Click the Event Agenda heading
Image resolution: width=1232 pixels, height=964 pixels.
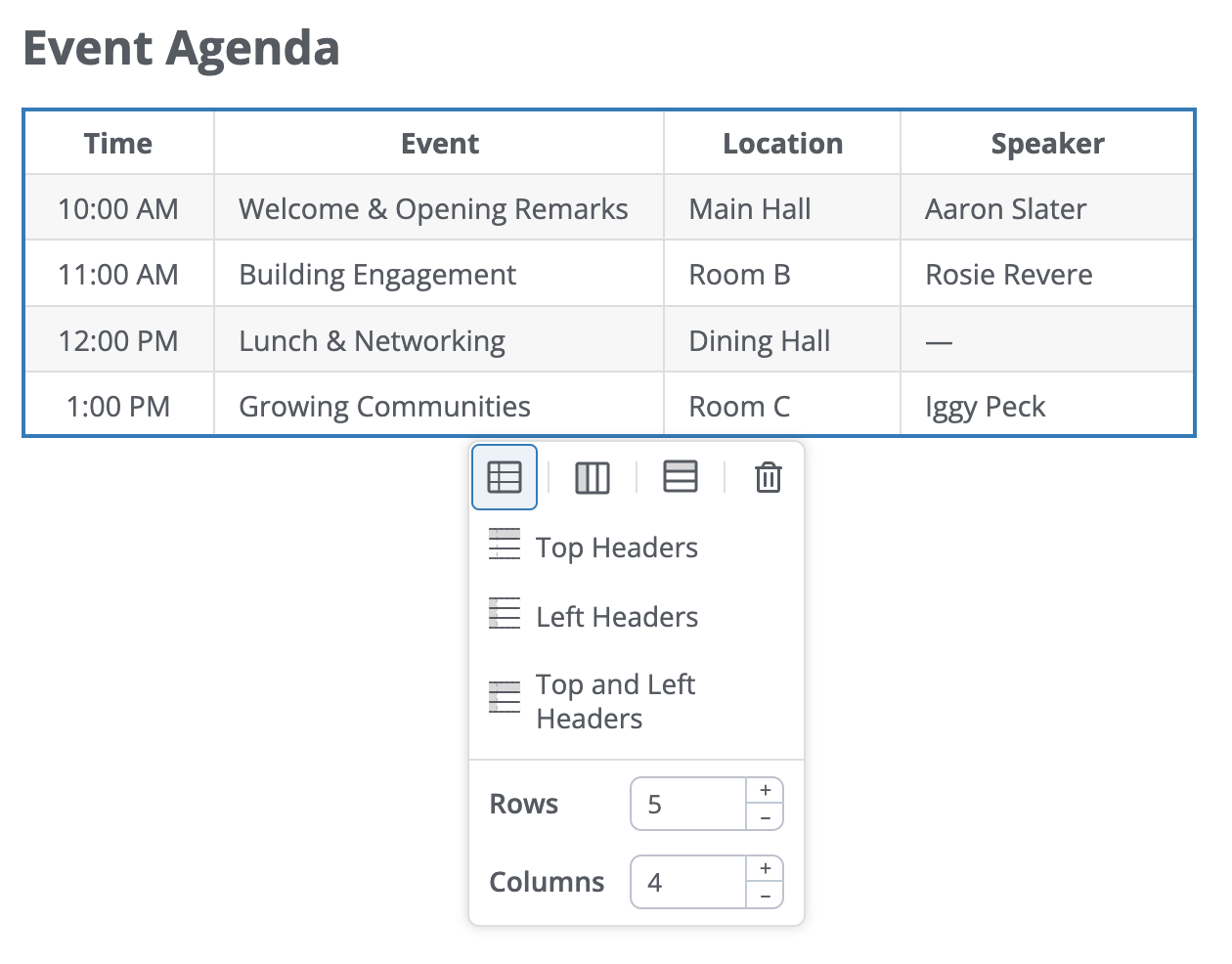[x=181, y=48]
